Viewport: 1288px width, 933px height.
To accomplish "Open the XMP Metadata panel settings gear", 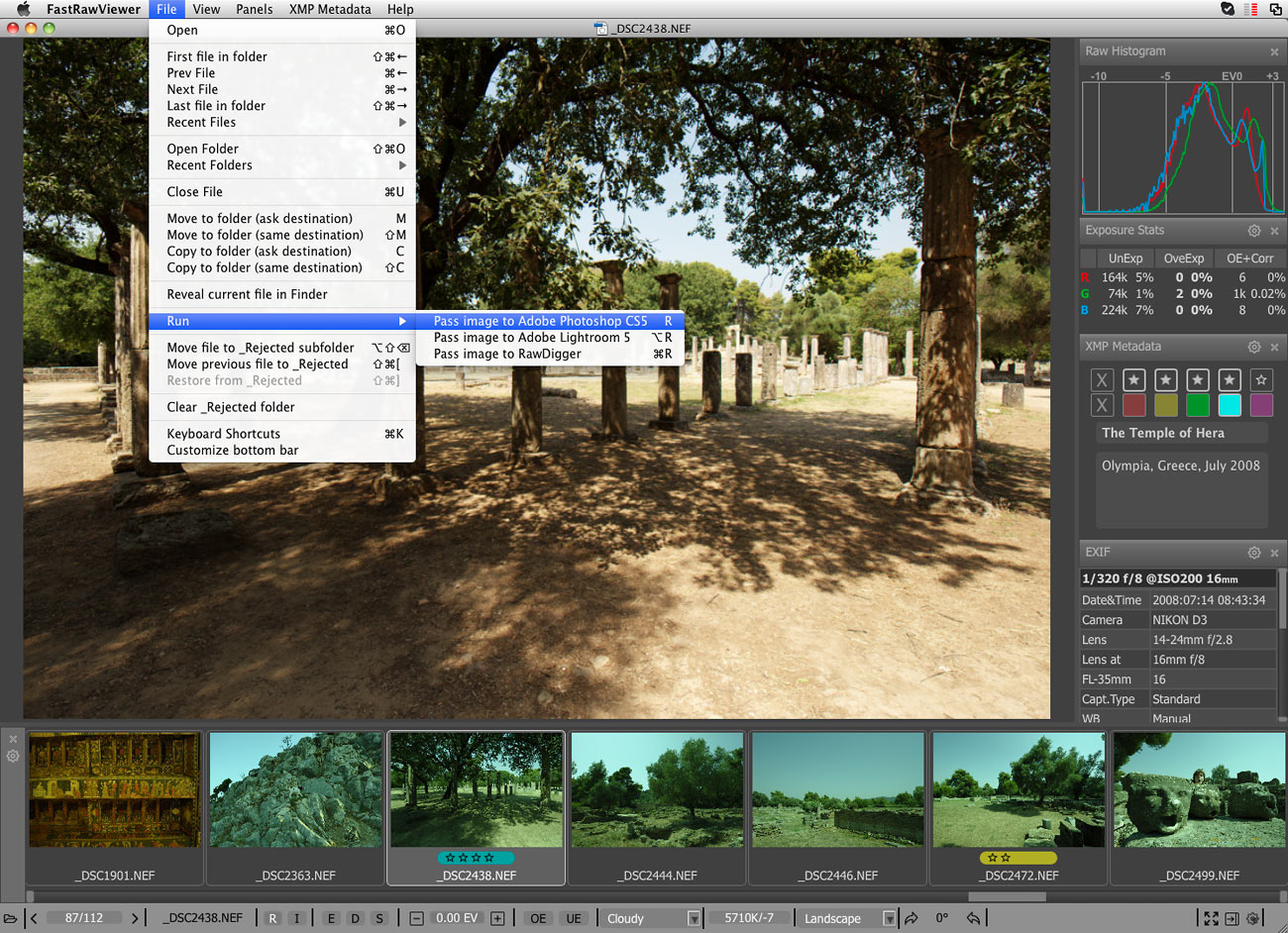I will [x=1253, y=347].
